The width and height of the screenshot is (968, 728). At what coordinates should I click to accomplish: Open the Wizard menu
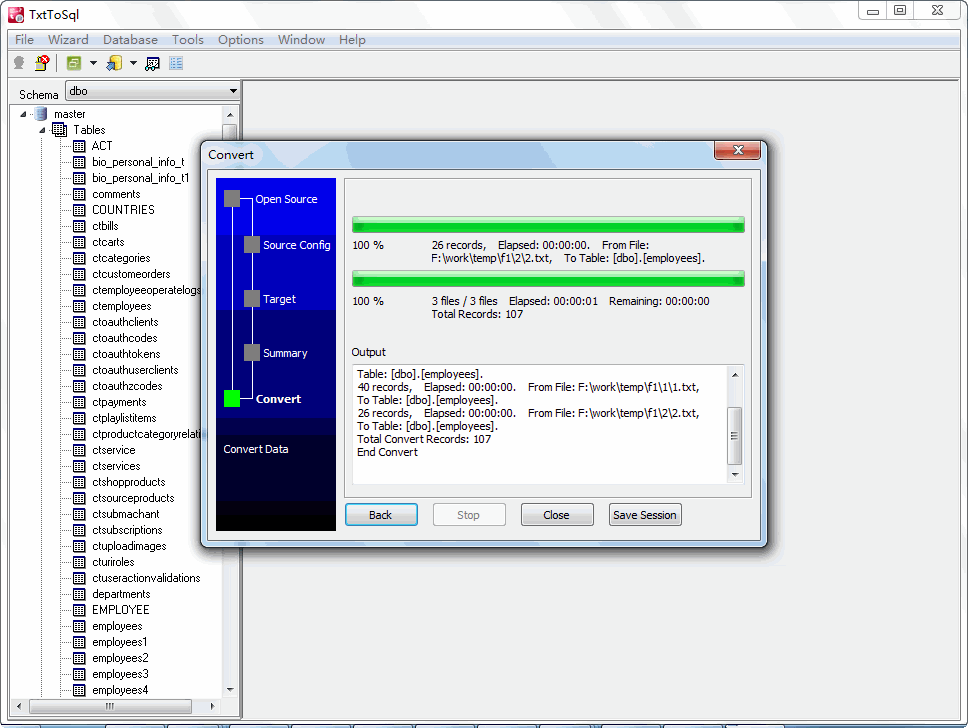[x=68, y=40]
